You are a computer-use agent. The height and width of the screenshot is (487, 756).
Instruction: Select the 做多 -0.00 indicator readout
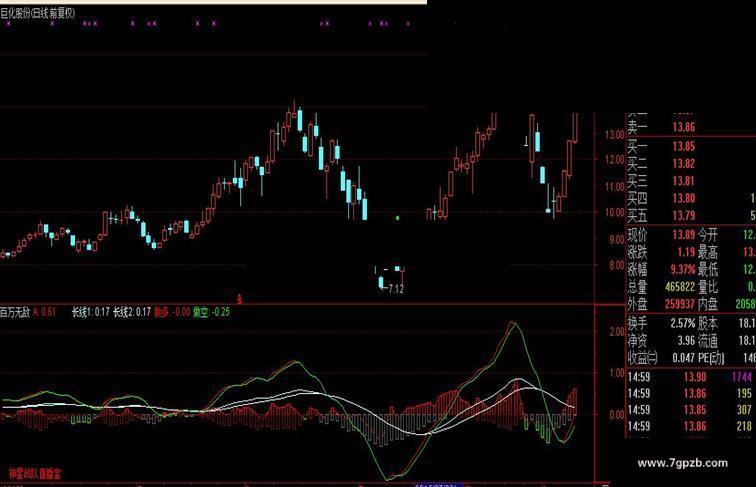[172, 312]
